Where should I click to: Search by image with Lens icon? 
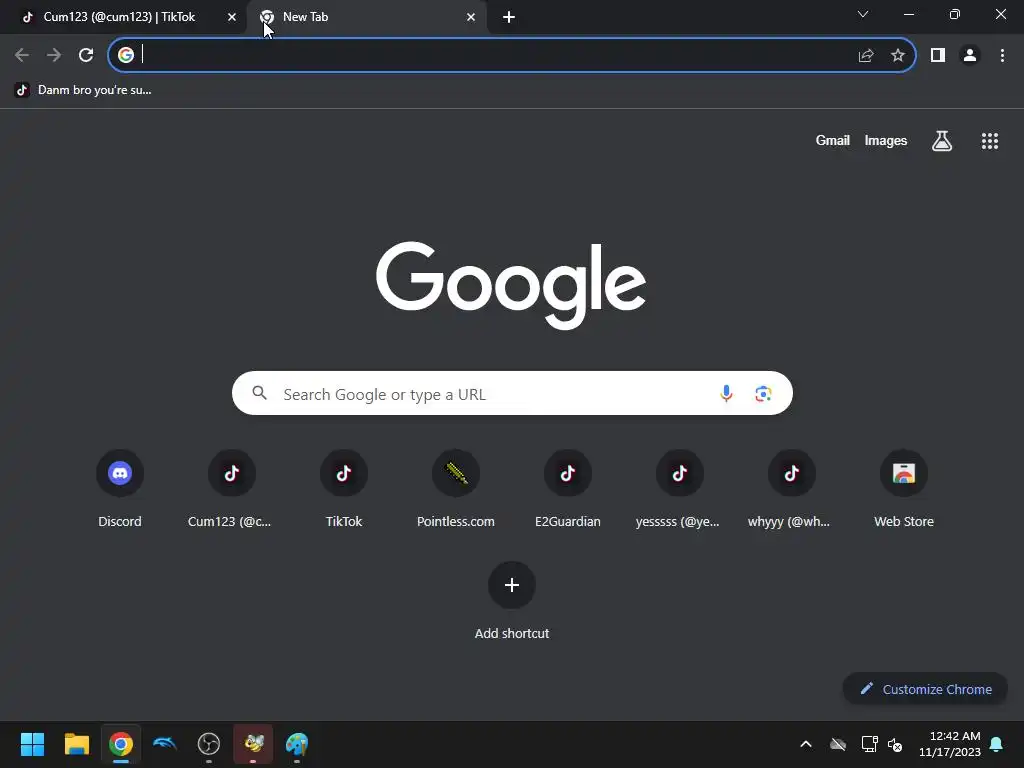tap(763, 393)
